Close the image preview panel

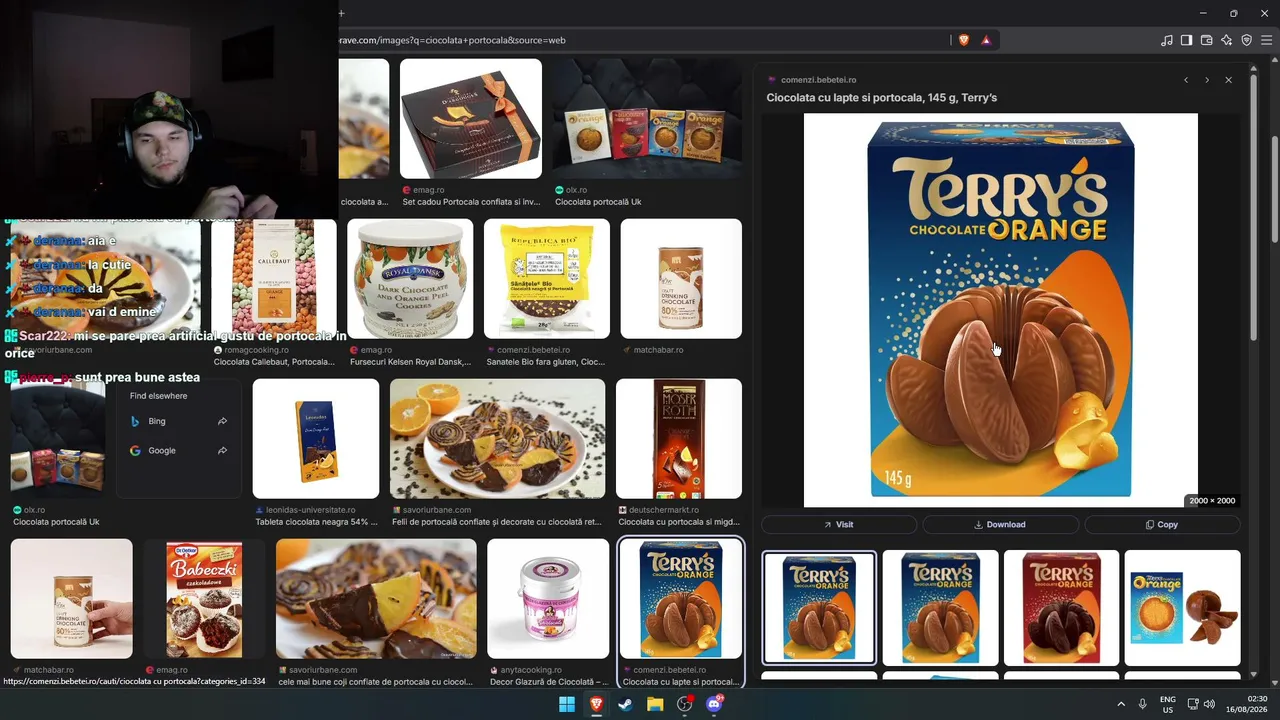pos(1229,80)
